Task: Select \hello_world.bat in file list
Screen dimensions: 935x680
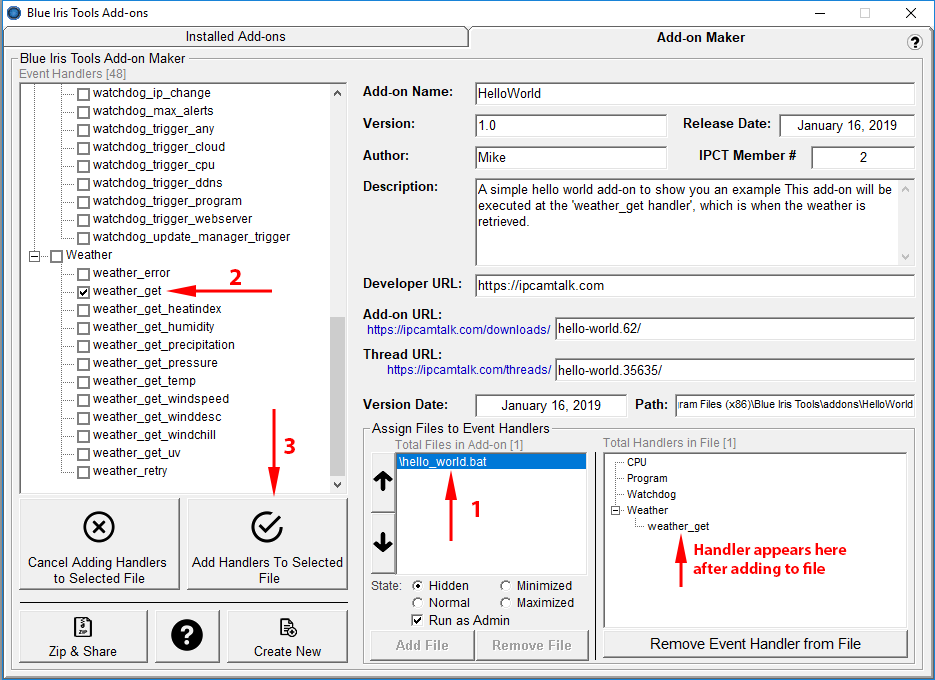Action: pyautogui.click(x=491, y=462)
